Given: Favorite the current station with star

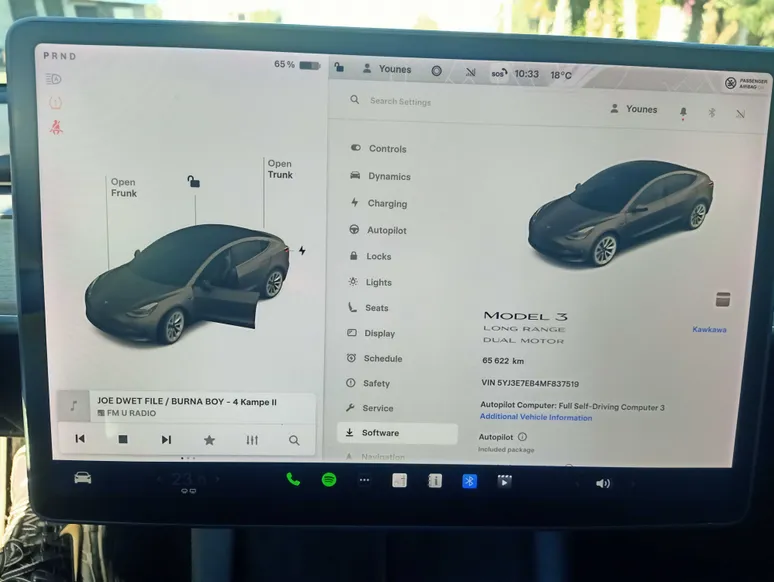Looking at the screenshot, I should click(x=209, y=440).
